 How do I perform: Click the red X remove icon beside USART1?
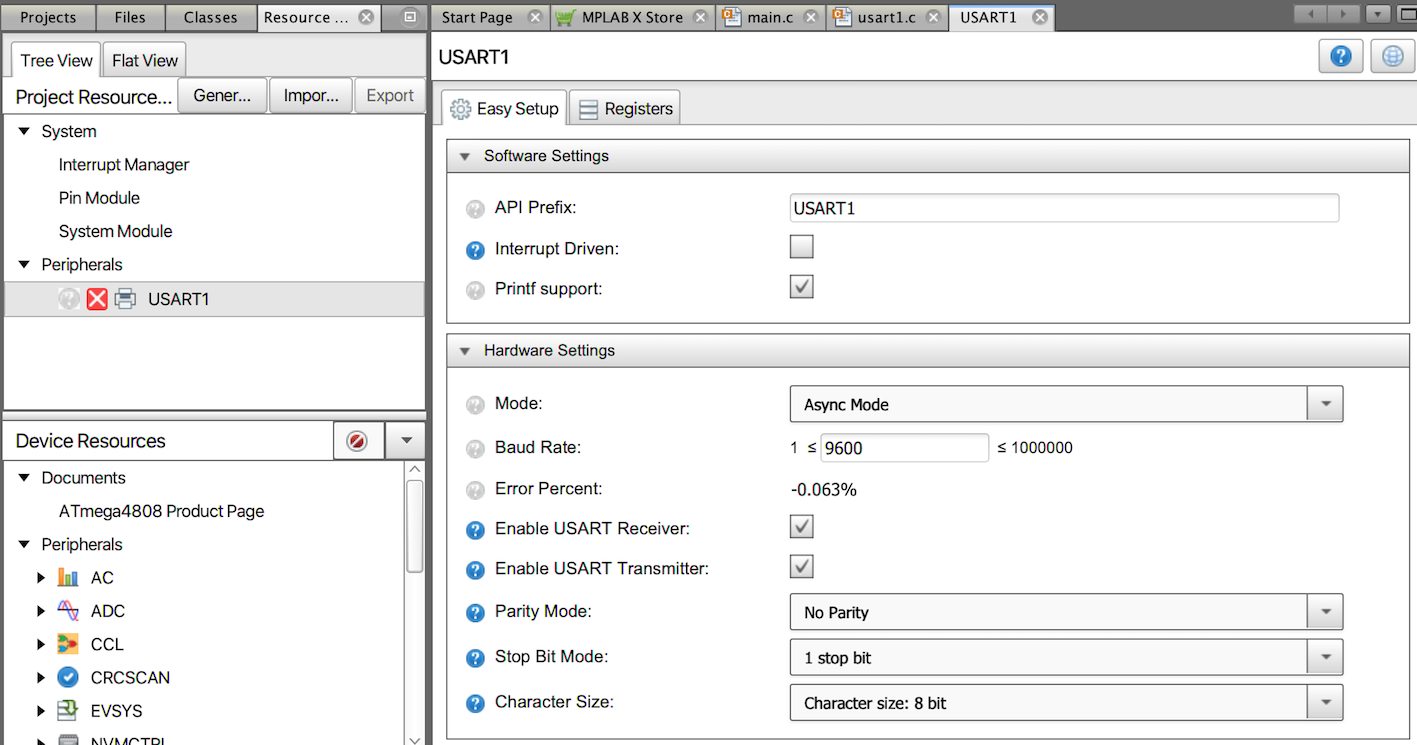point(97,299)
